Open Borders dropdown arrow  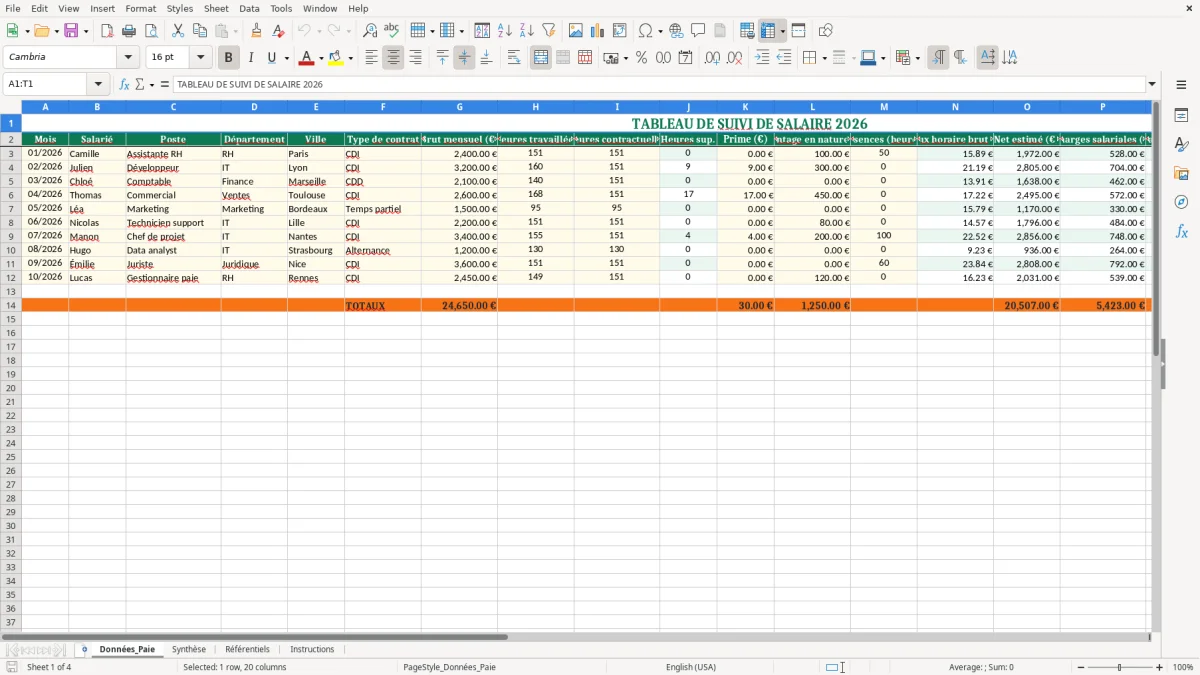click(823, 58)
